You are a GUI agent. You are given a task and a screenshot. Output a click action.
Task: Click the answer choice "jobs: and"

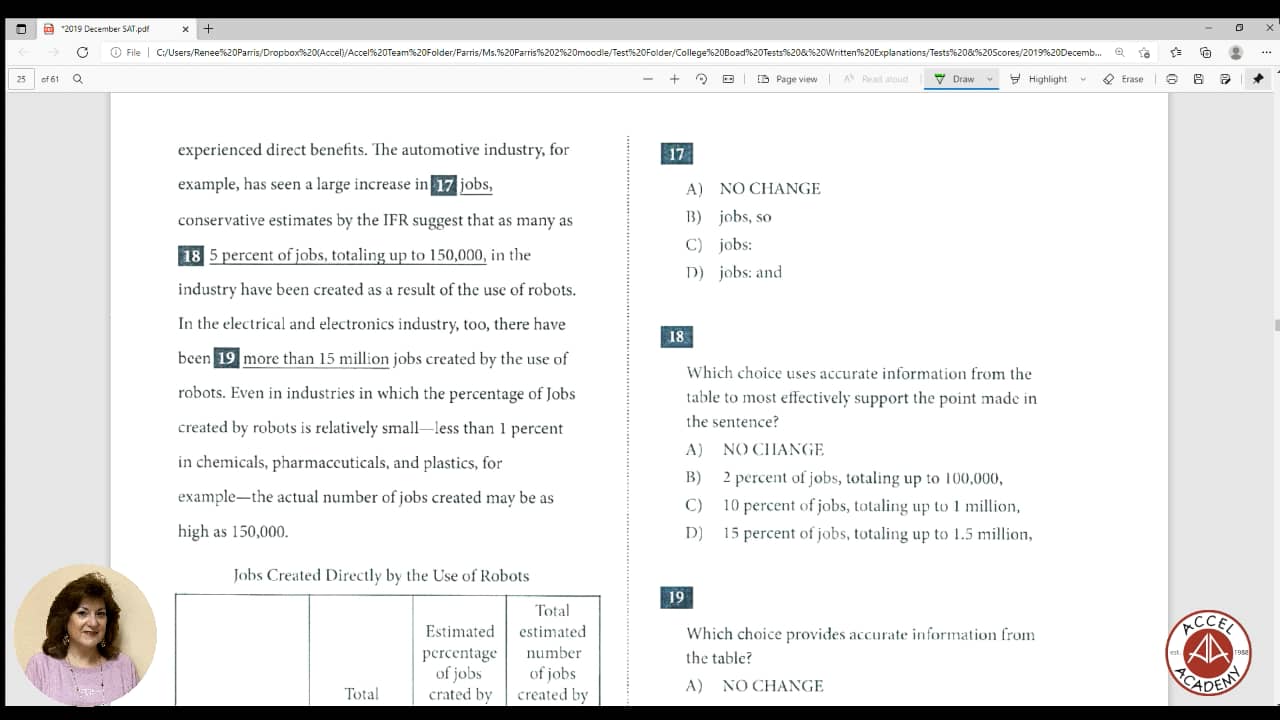[750, 272]
